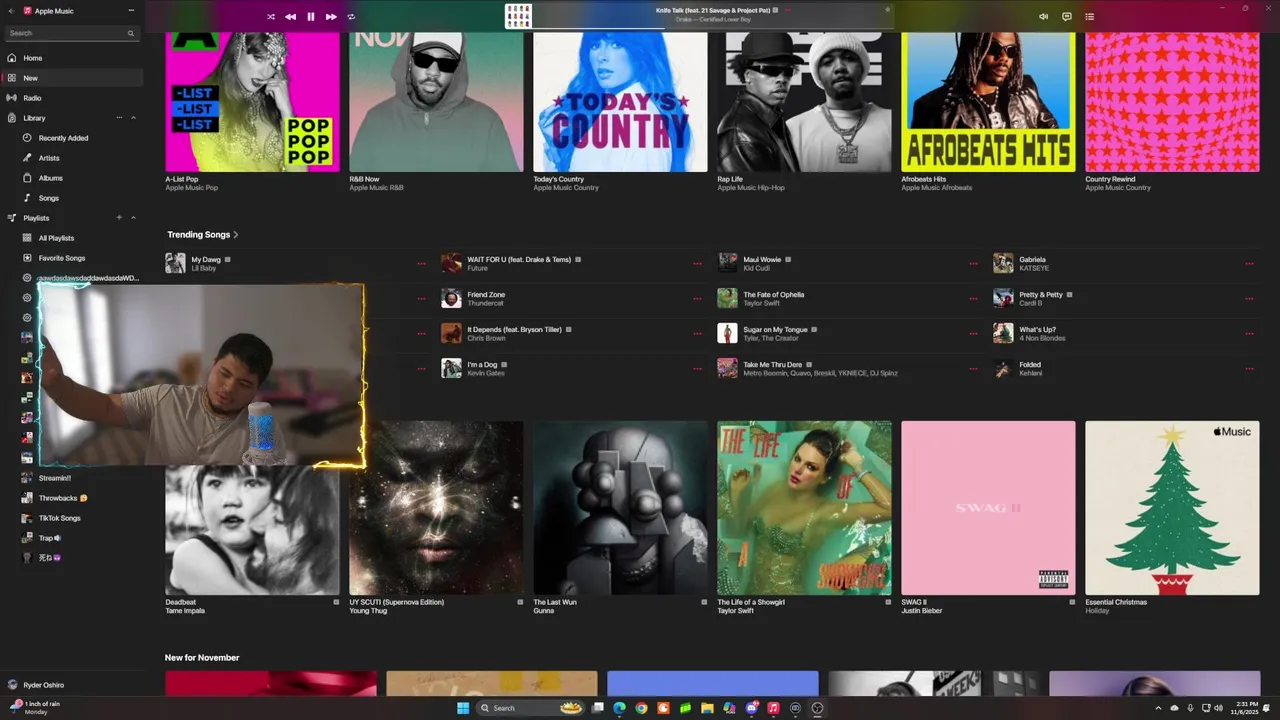The height and width of the screenshot is (720, 1280).
Task: Open the New section in sidebar
Action: [72, 78]
